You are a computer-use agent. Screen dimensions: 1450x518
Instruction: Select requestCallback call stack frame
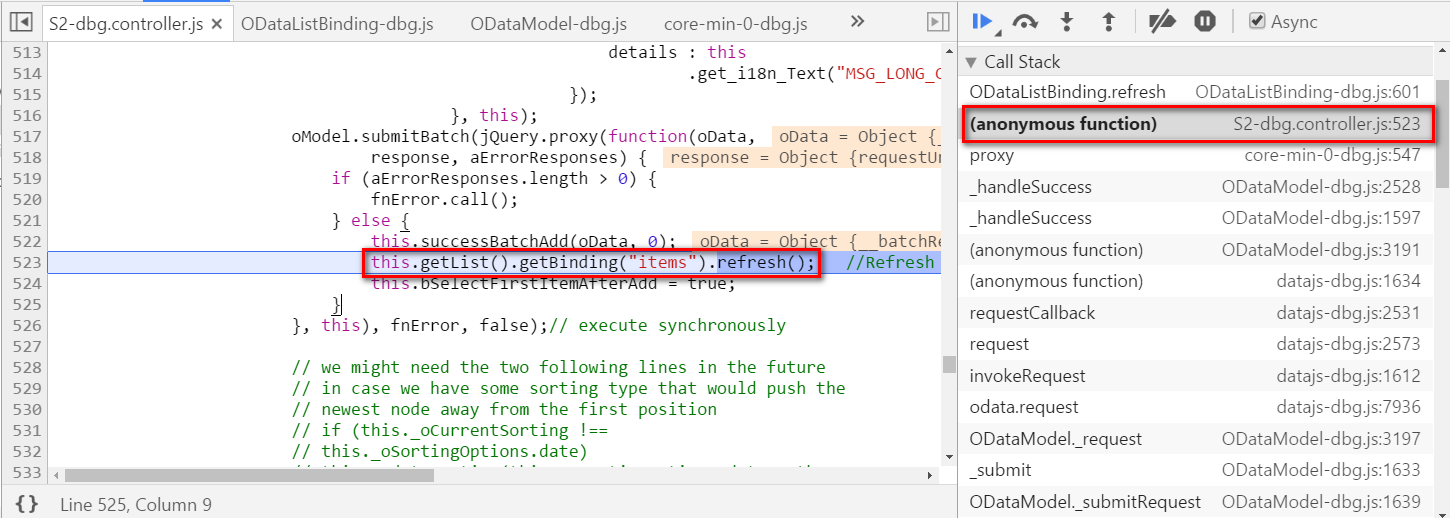pos(1195,313)
